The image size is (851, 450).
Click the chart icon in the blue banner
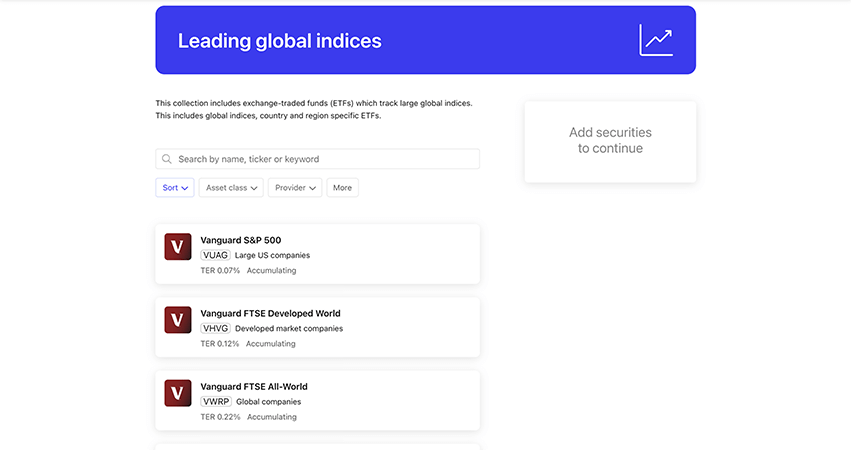click(x=656, y=40)
